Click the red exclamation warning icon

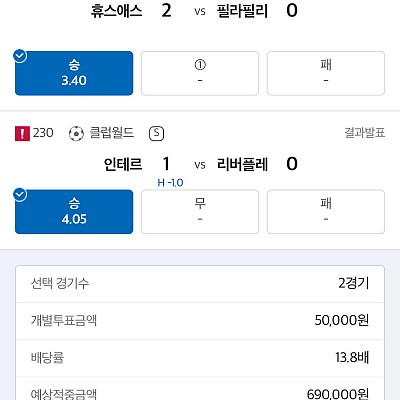22,133
